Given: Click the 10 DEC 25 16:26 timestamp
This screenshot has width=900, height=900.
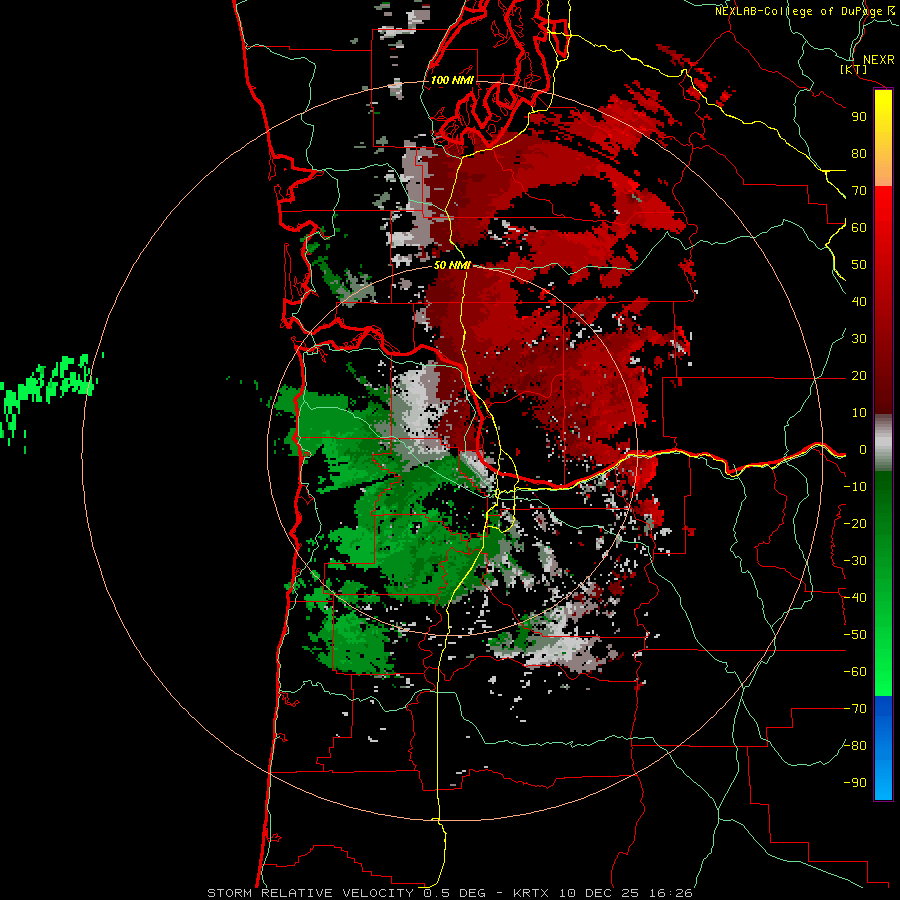Looking at the screenshot, I should [x=624, y=893].
